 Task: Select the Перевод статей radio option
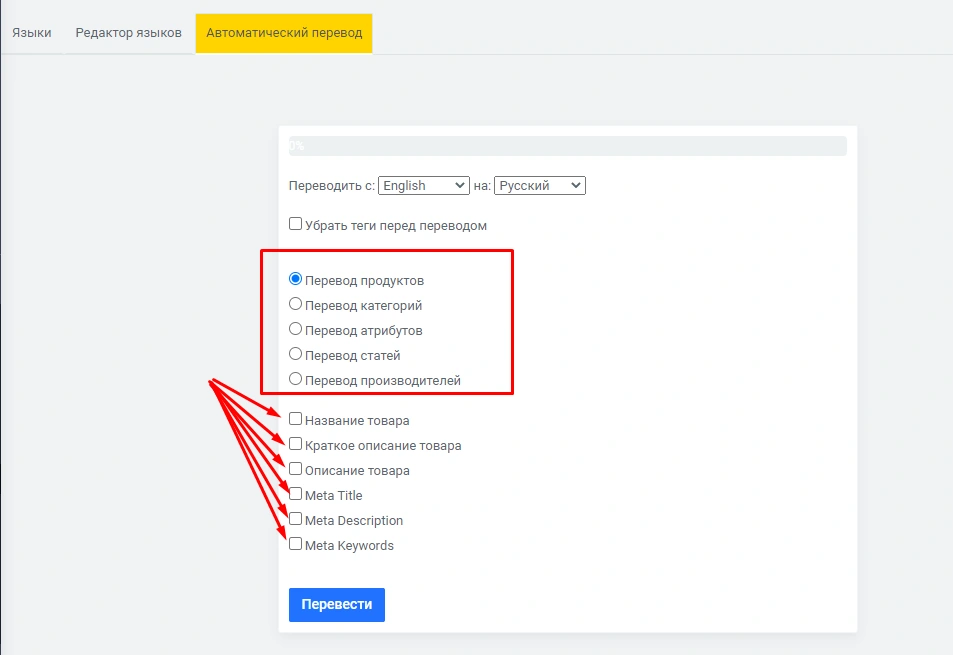(295, 354)
